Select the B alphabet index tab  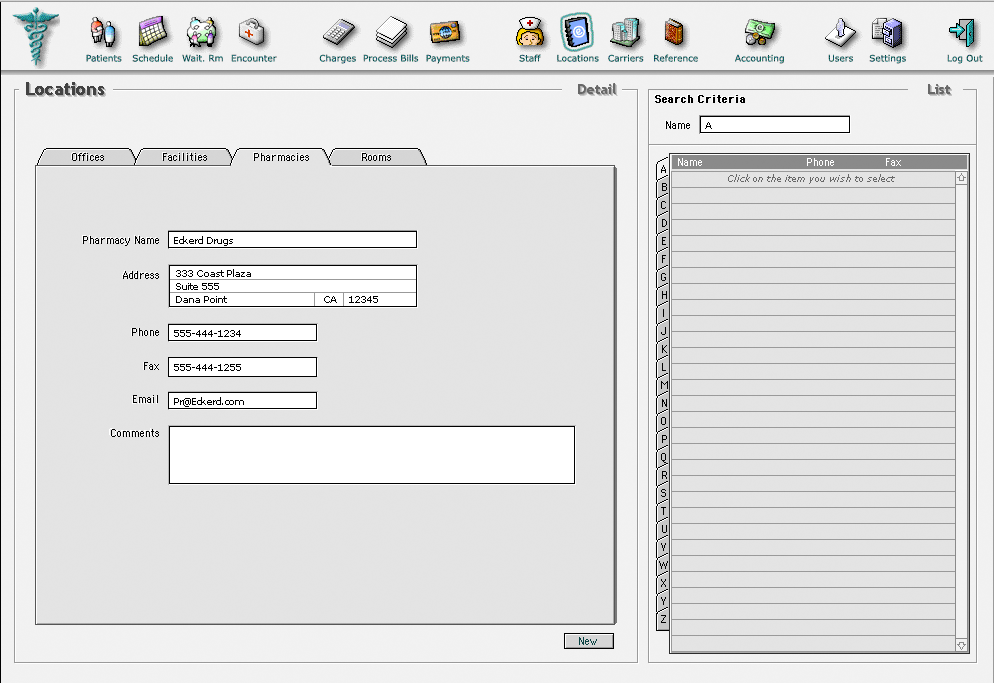[x=663, y=187]
